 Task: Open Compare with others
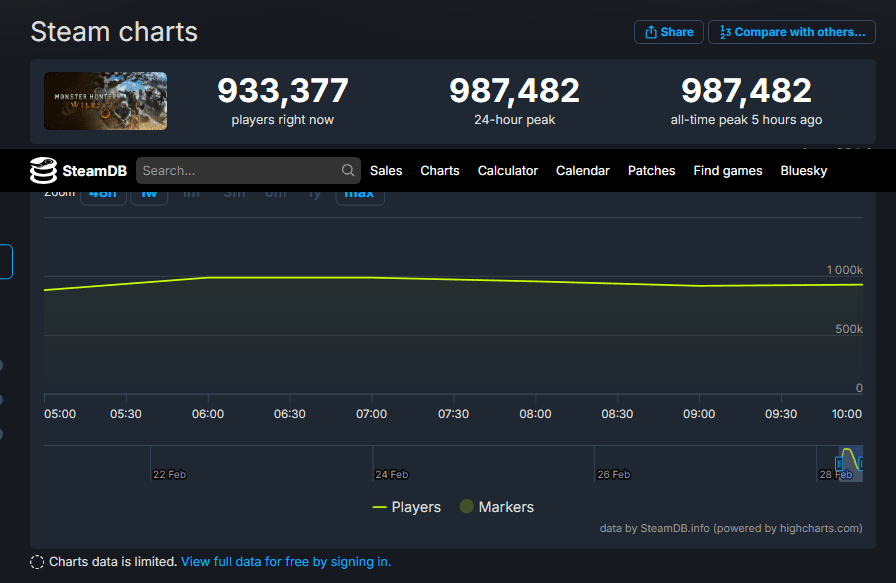pos(791,32)
